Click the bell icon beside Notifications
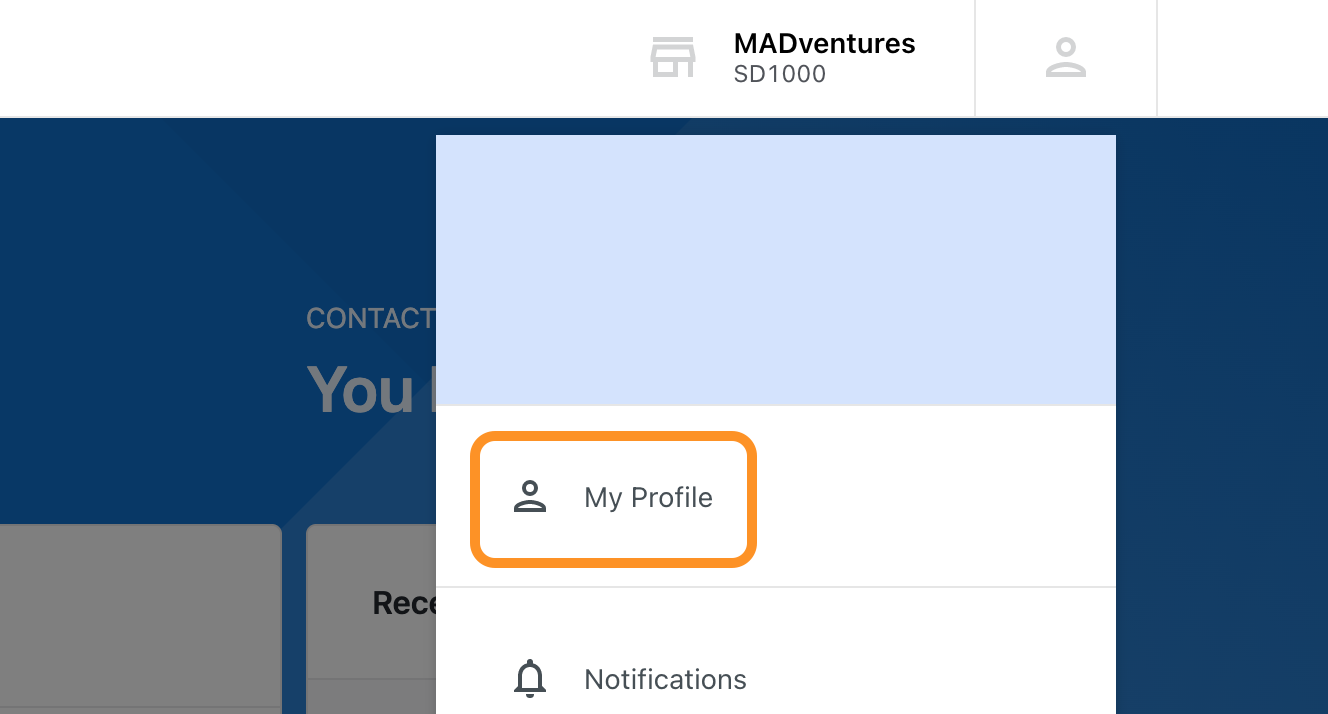The width and height of the screenshot is (1328, 714). click(530, 679)
